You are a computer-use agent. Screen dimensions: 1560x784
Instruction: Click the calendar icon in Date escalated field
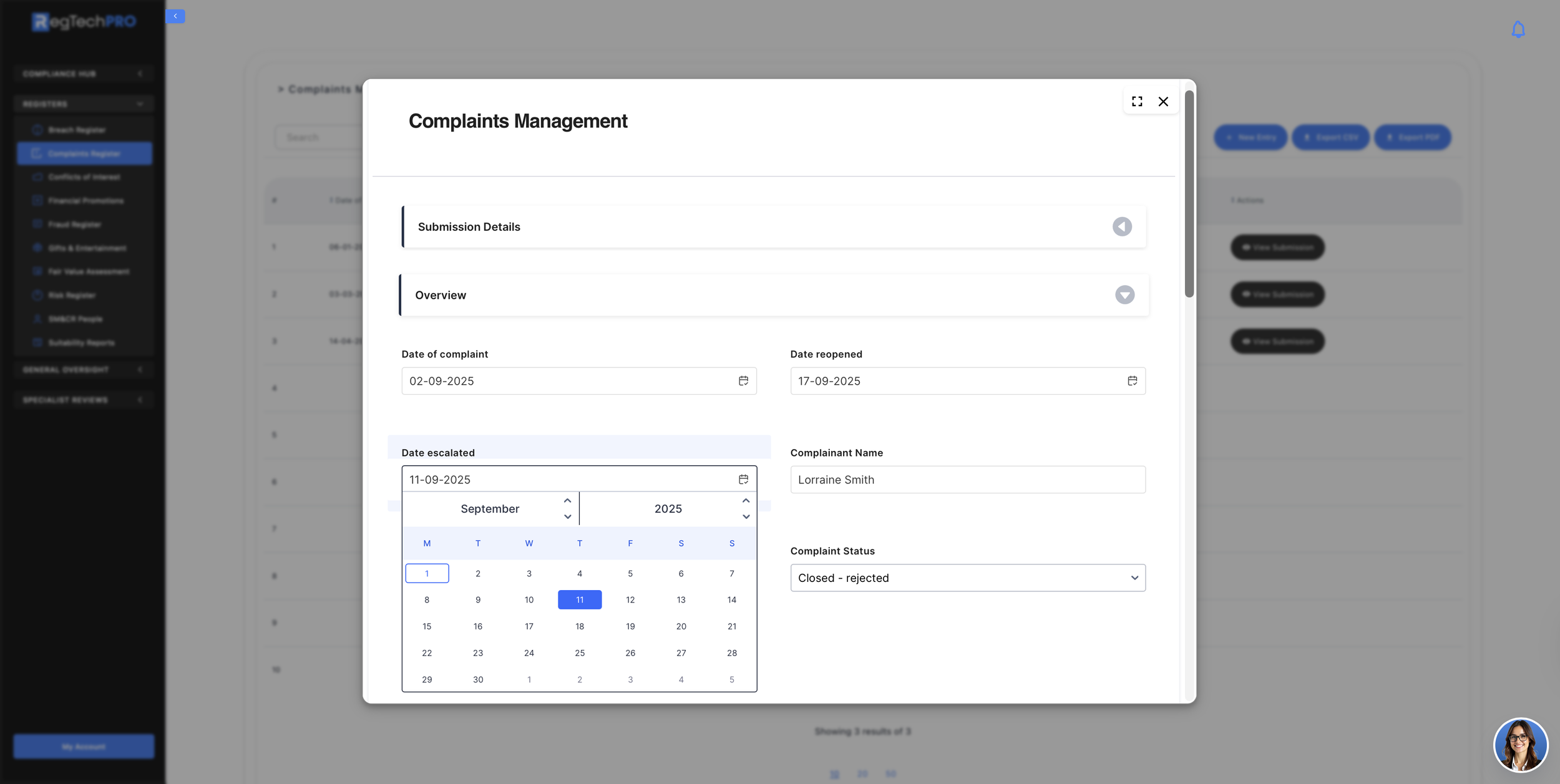743,479
